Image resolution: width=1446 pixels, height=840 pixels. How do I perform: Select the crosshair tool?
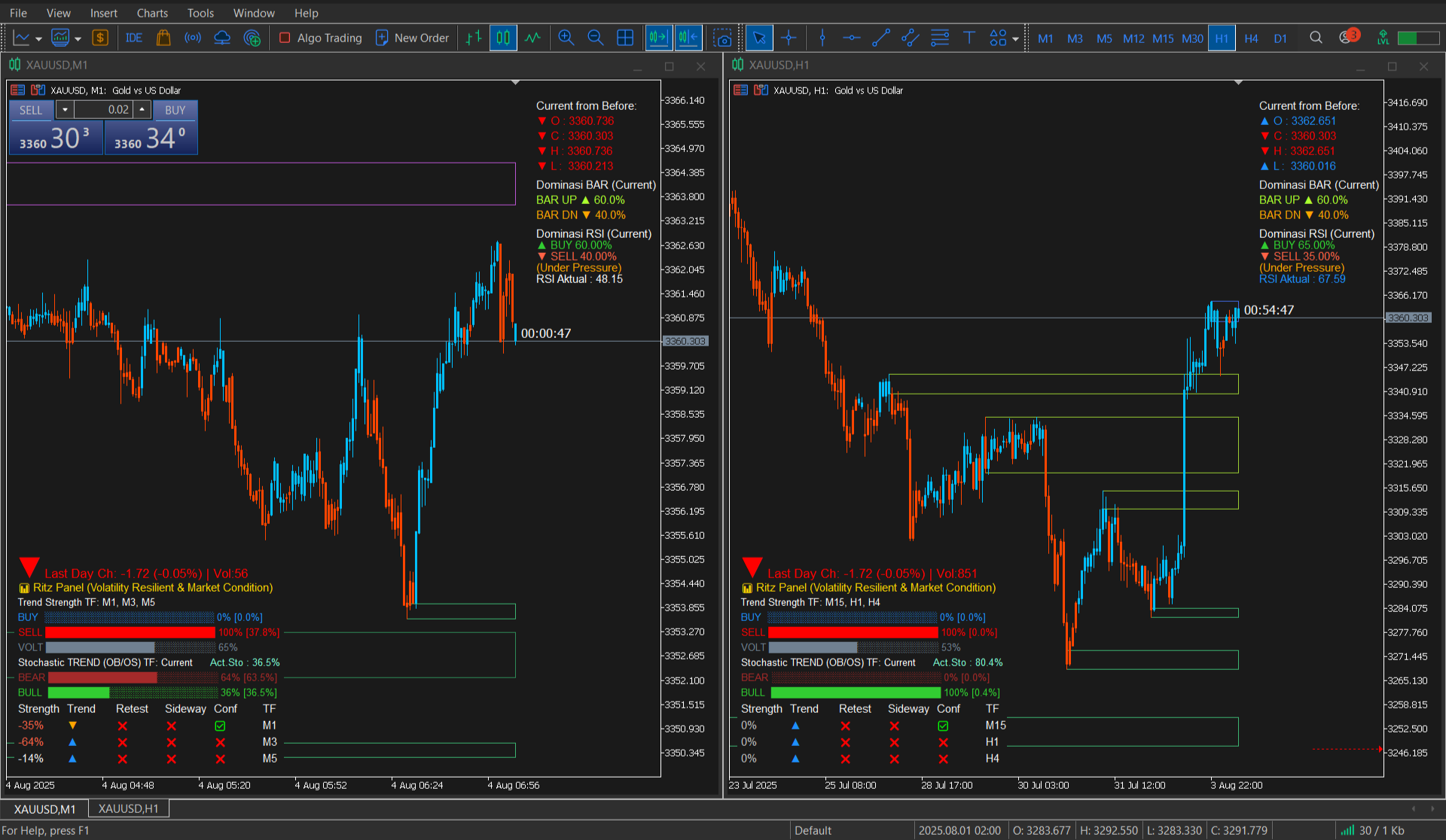click(789, 38)
